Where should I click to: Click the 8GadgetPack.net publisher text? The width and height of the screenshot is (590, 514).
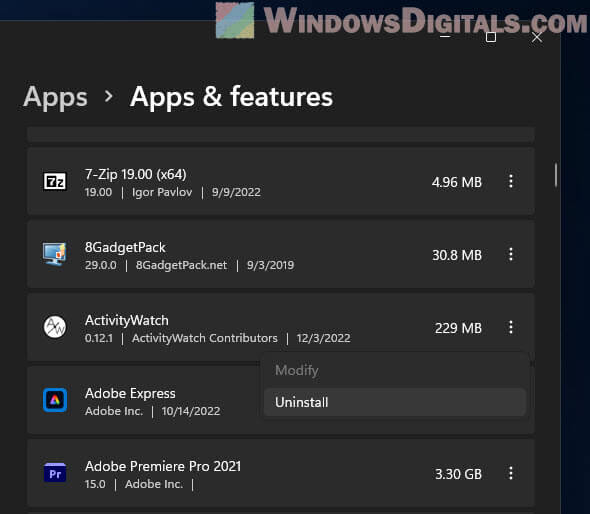pos(181,265)
